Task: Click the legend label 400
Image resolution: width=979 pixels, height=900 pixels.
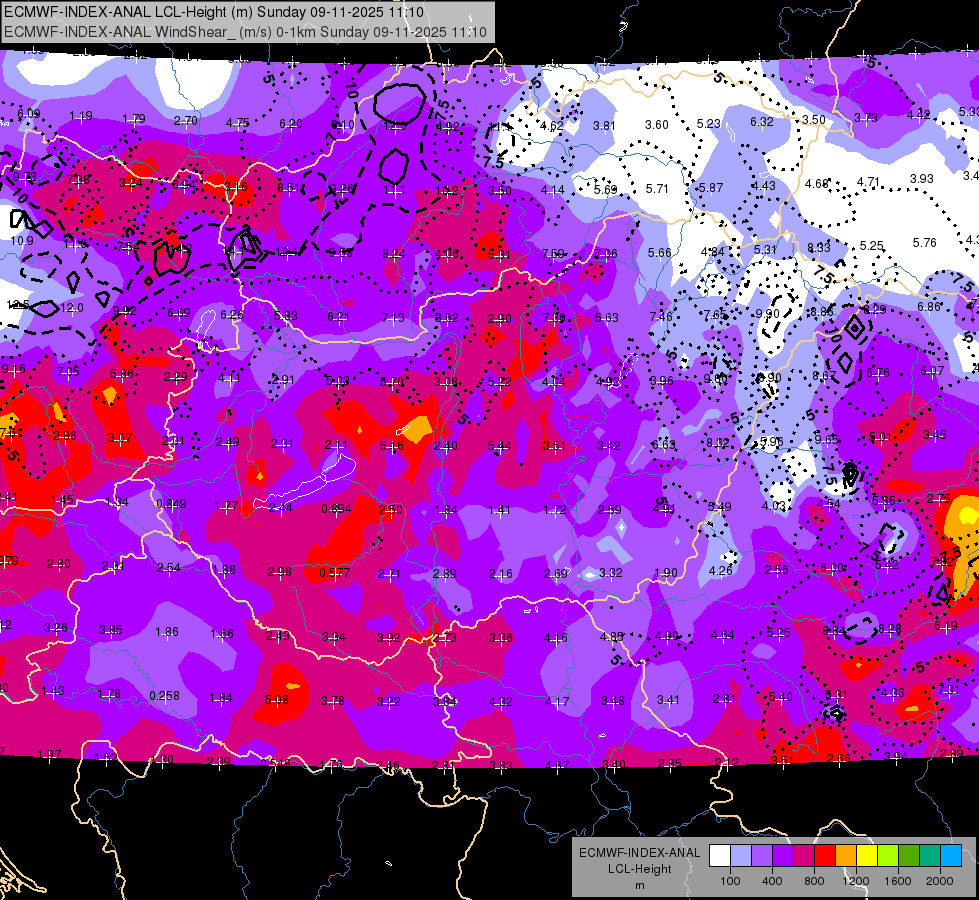Action: (772, 881)
